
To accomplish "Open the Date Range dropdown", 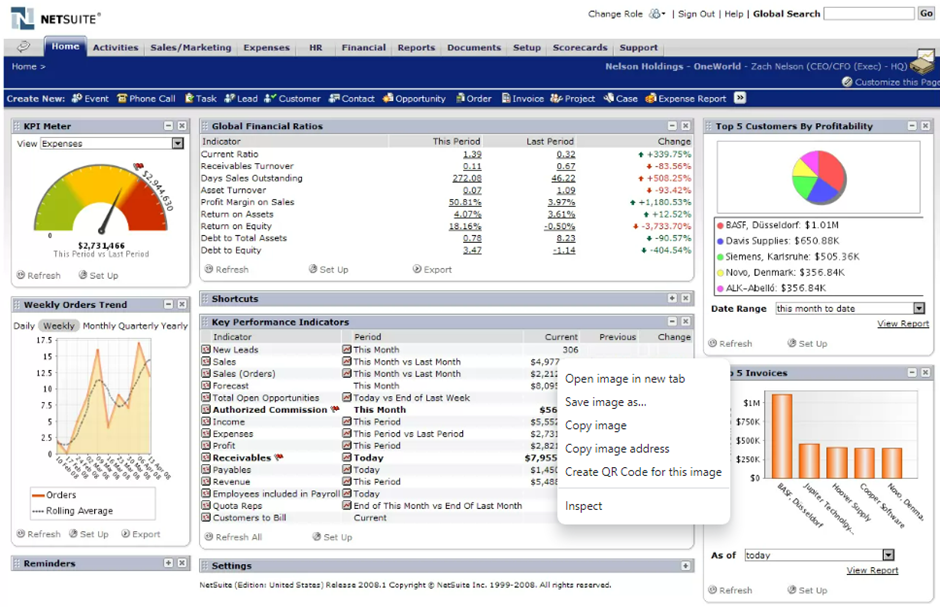I will pyautogui.click(x=919, y=308).
